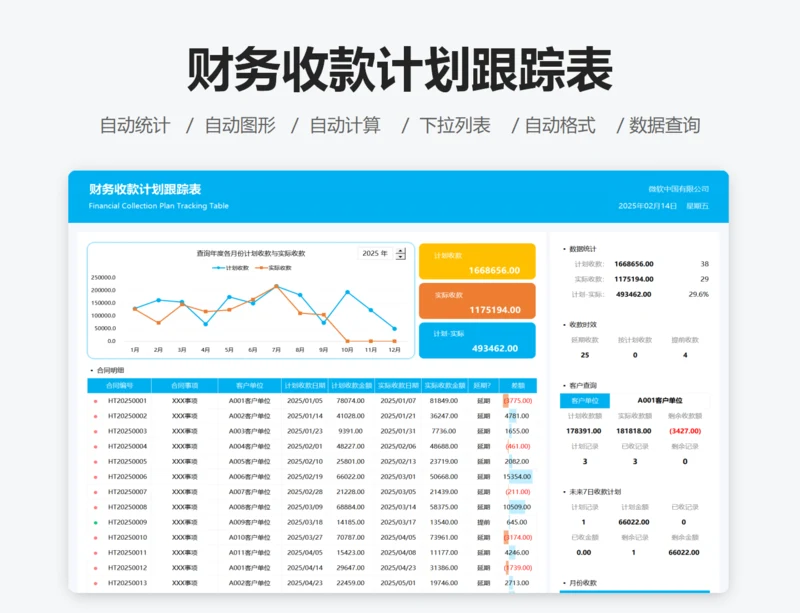Increase the year using the spinner up arrow
The height and width of the screenshot is (613, 800).
pos(401,252)
